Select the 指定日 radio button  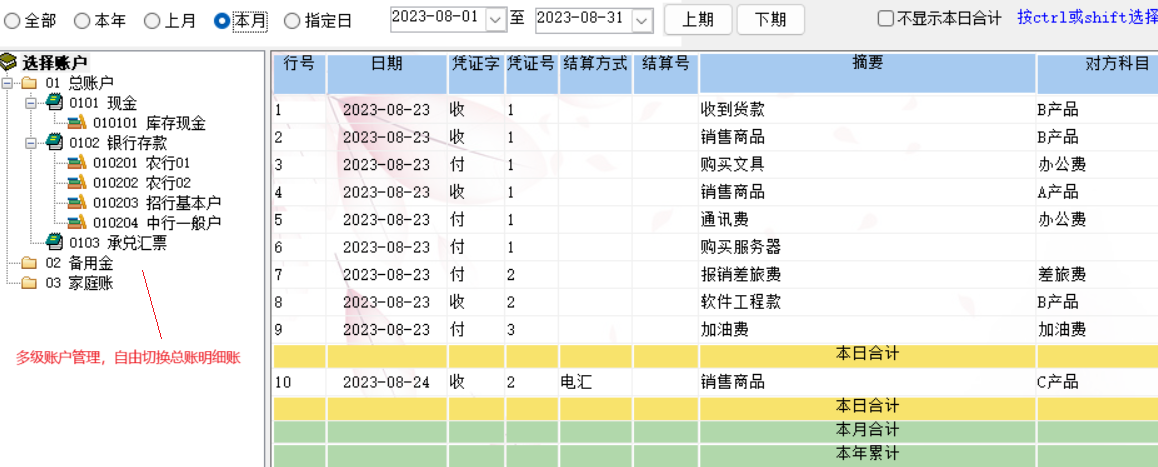pos(292,20)
